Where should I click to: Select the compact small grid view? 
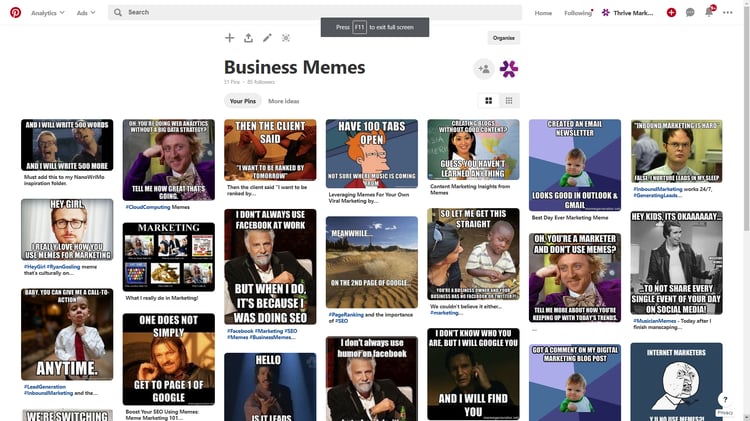click(x=509, y=100)
